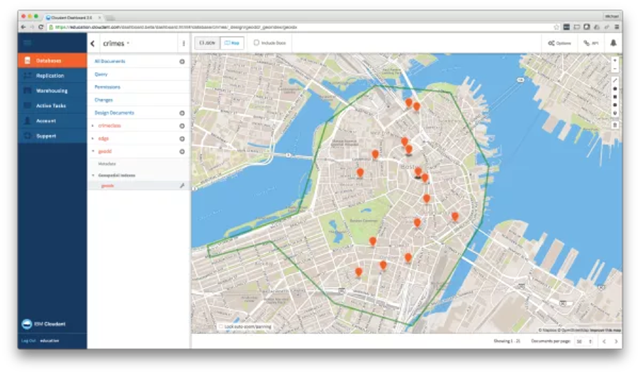Open Metadata under geodd

(x=107, y=164)
